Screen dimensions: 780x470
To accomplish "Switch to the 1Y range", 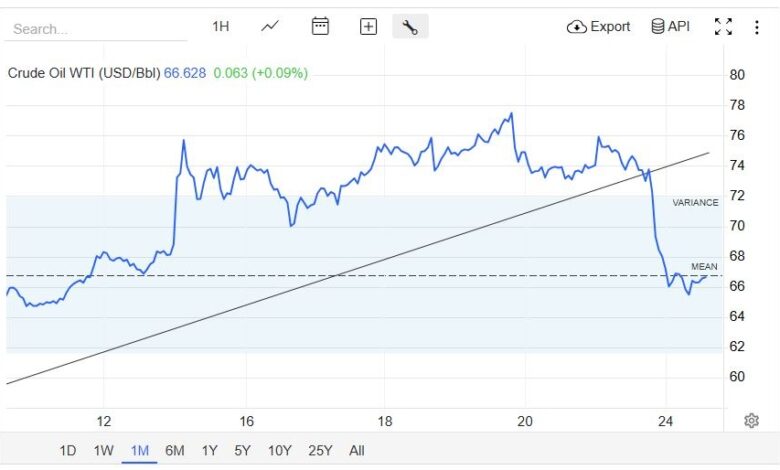I will [209, 451].
